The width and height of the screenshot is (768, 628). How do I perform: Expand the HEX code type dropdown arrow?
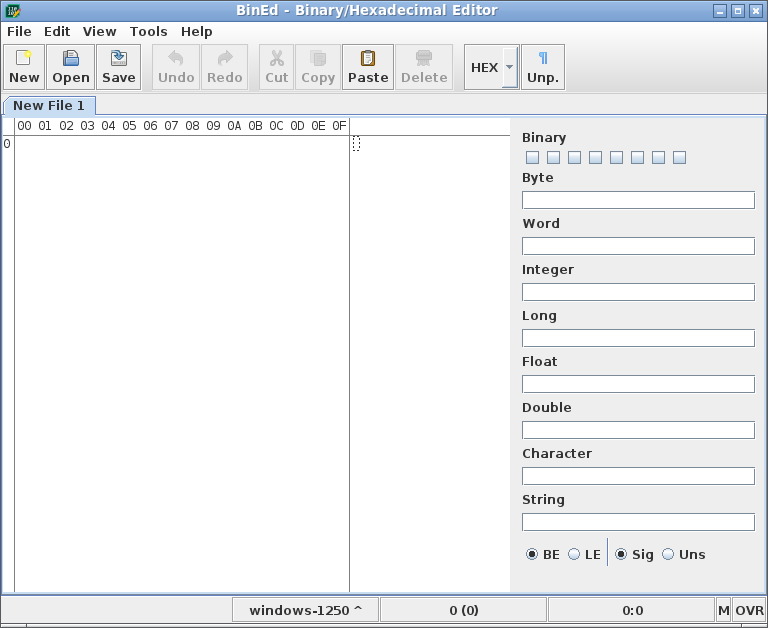[510, 67]
